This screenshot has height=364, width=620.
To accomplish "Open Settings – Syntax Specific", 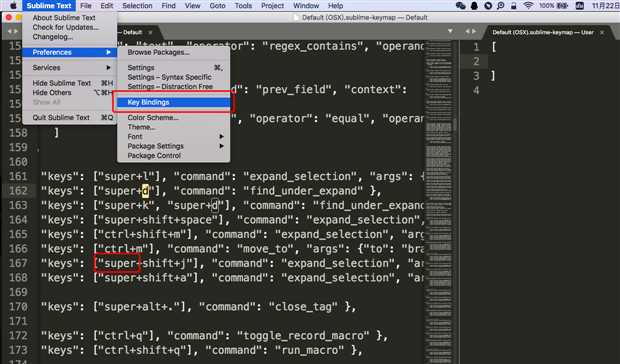I will point(174,77).
